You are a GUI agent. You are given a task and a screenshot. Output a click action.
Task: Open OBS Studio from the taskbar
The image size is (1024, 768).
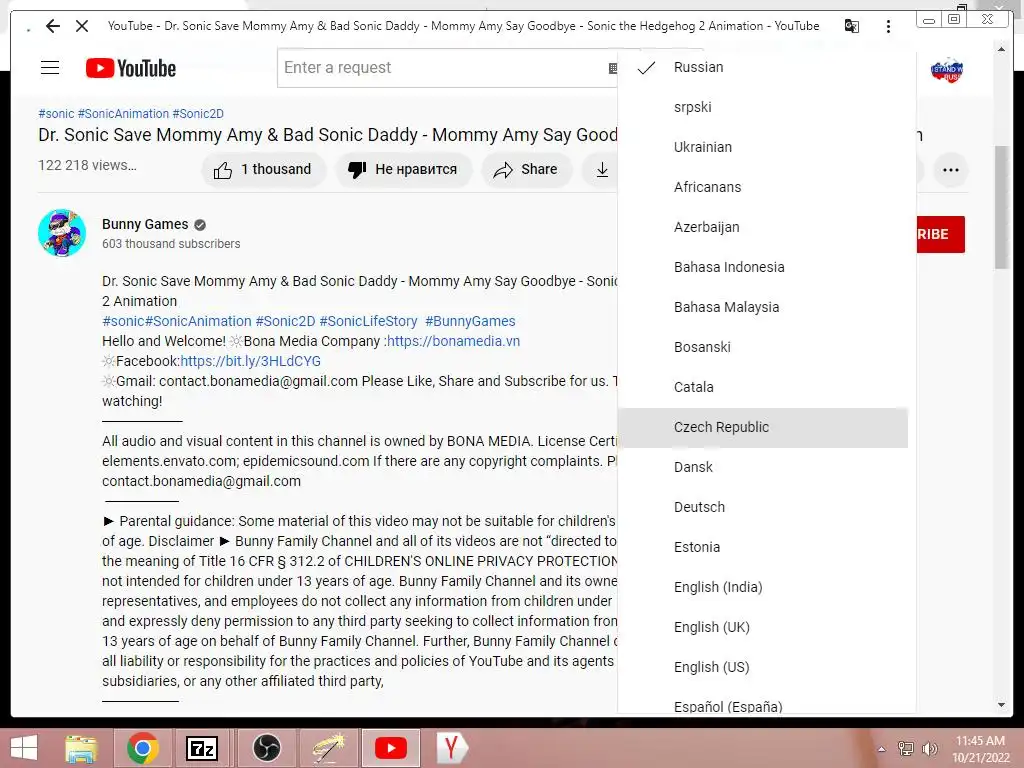(266, 748)
